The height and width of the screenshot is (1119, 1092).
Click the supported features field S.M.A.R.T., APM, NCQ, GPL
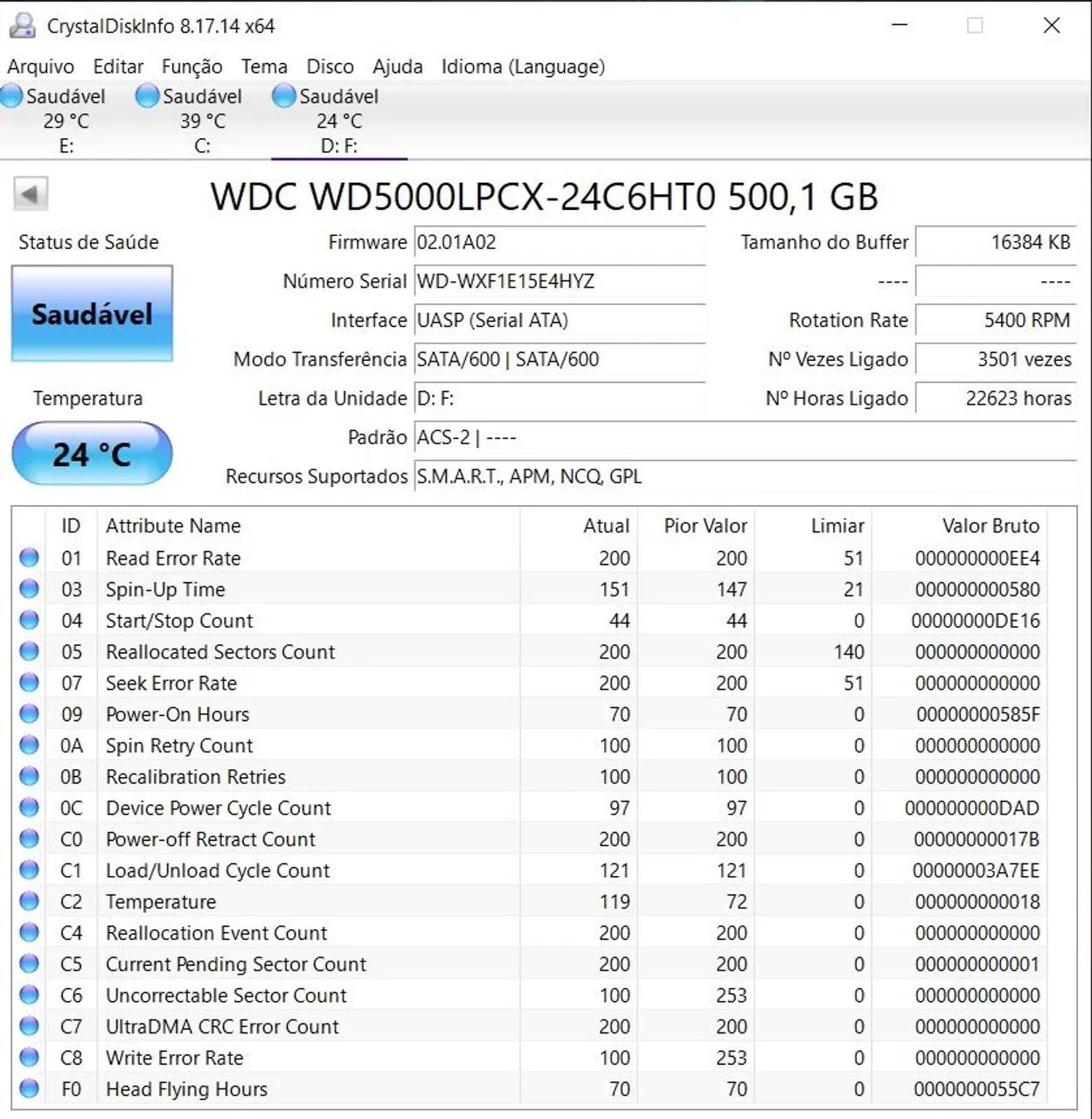pyautogui.click(x=745, y=476)
